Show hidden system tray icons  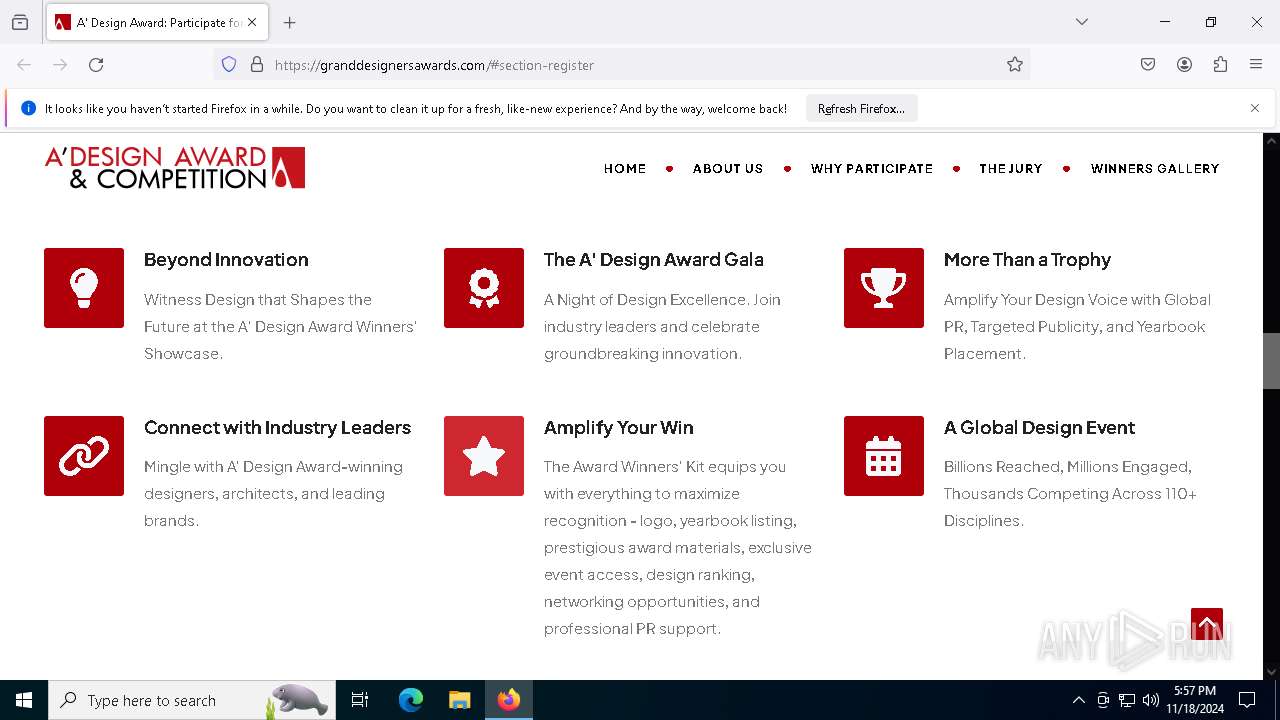coord(1078,700)
